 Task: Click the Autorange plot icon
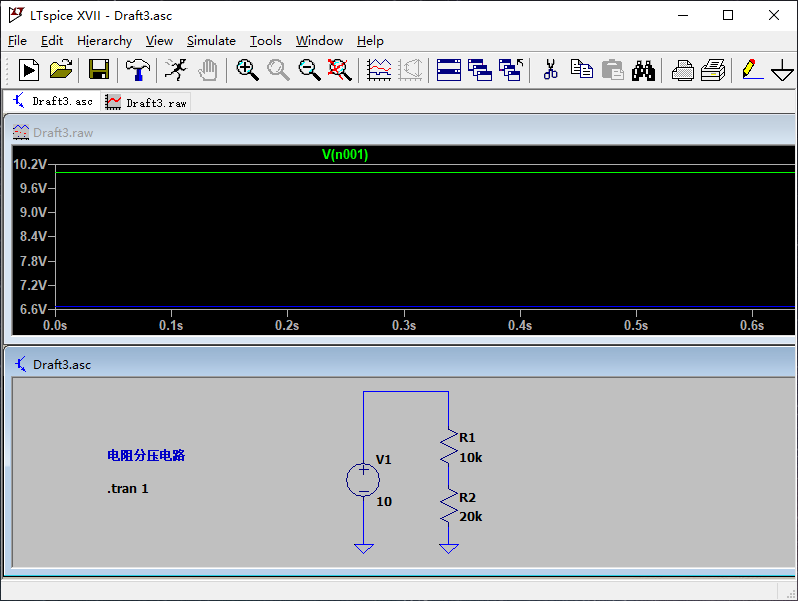coord(380,70)
